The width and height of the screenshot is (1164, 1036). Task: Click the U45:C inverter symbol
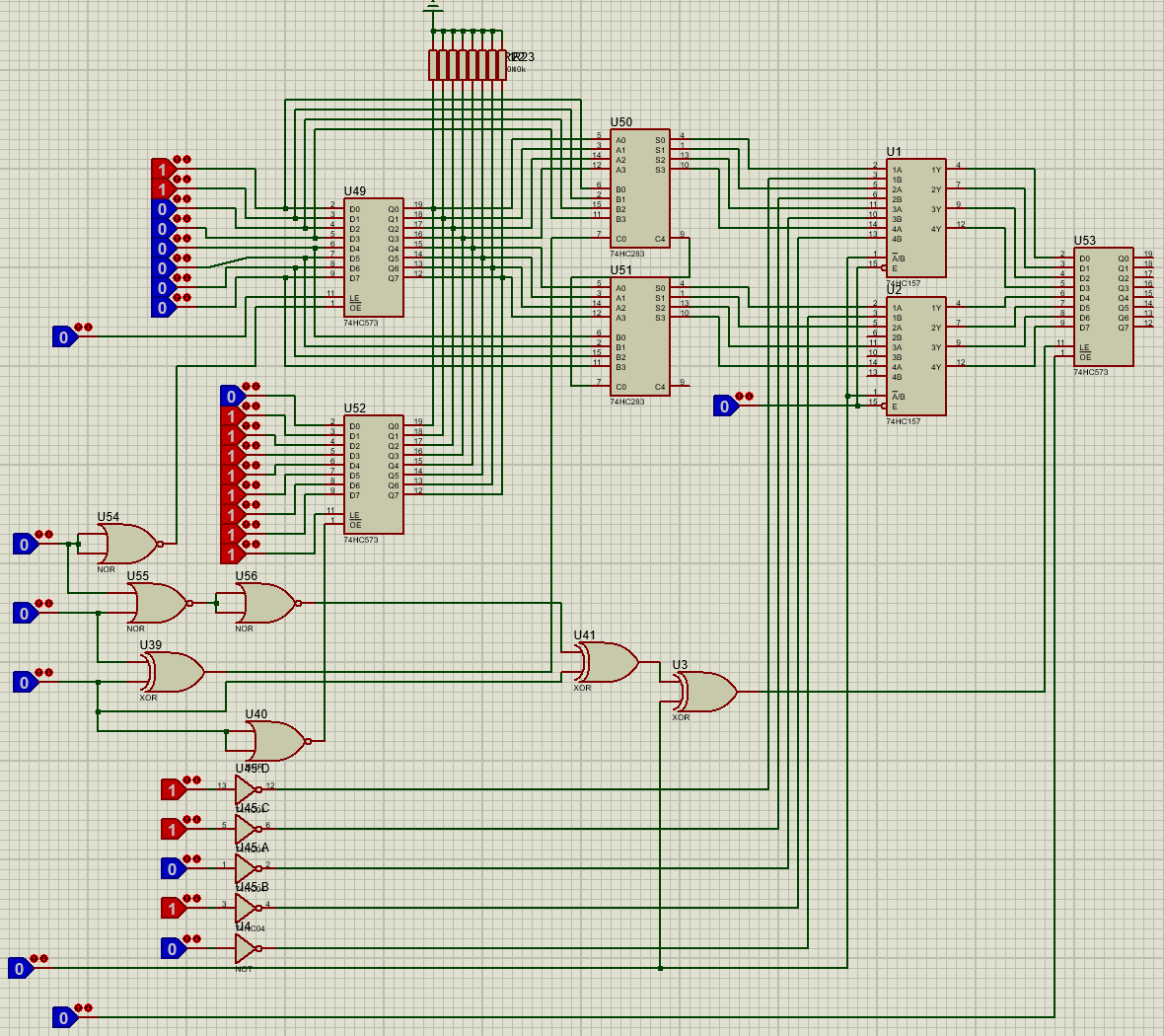pyautogui.click(x=246, y=829)
